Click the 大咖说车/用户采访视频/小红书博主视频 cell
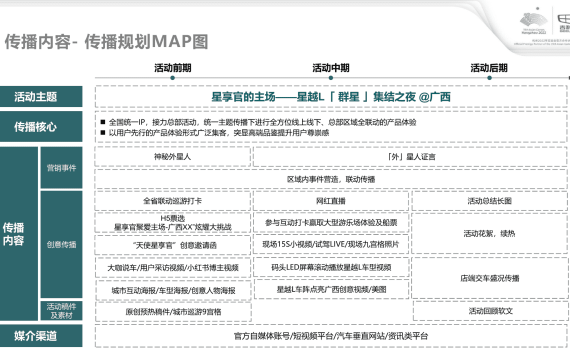Viewport: 570px width, 360px height. point(173,268)
